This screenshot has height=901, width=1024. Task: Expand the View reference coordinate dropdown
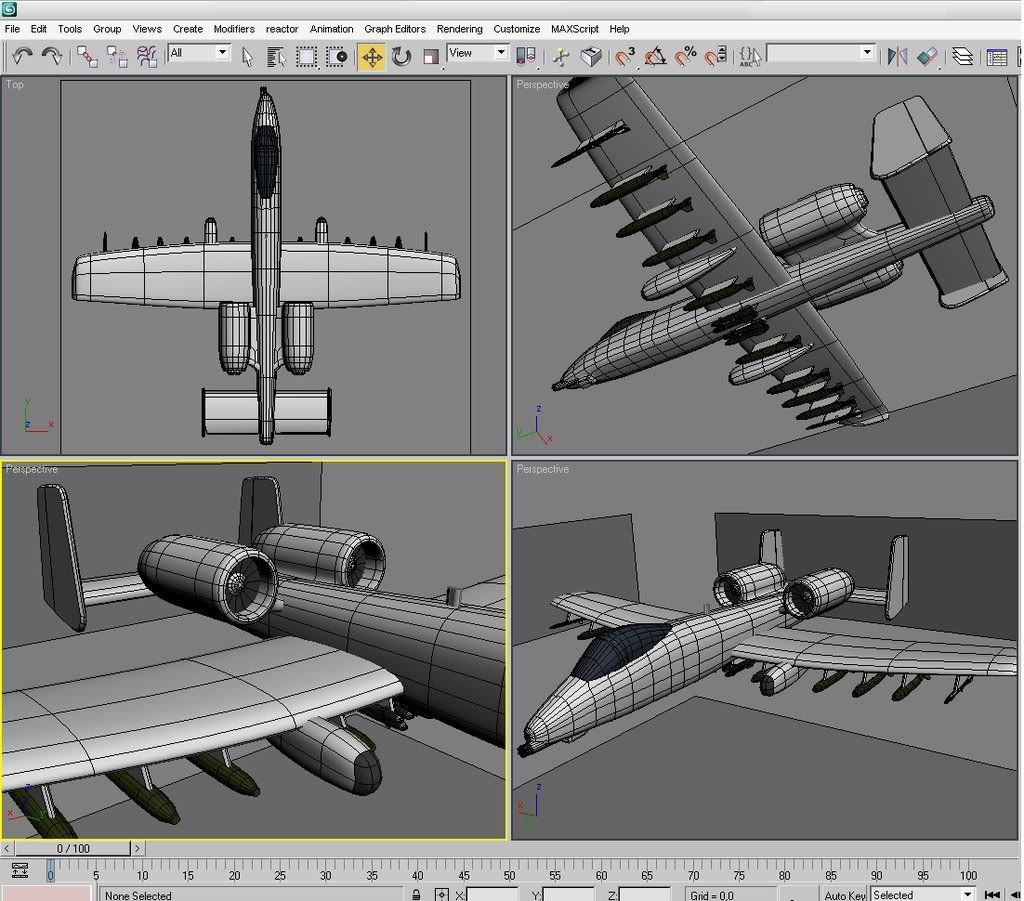[477, 53]
